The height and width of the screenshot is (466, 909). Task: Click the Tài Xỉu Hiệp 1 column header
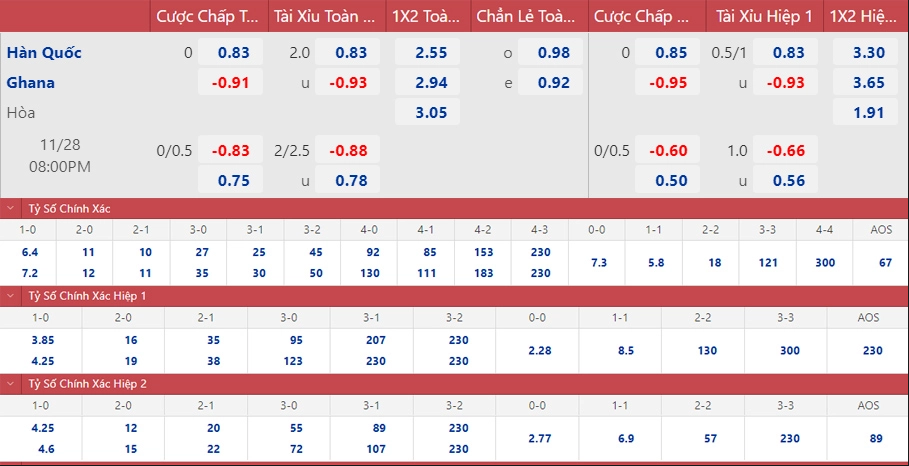coord(764,17)
